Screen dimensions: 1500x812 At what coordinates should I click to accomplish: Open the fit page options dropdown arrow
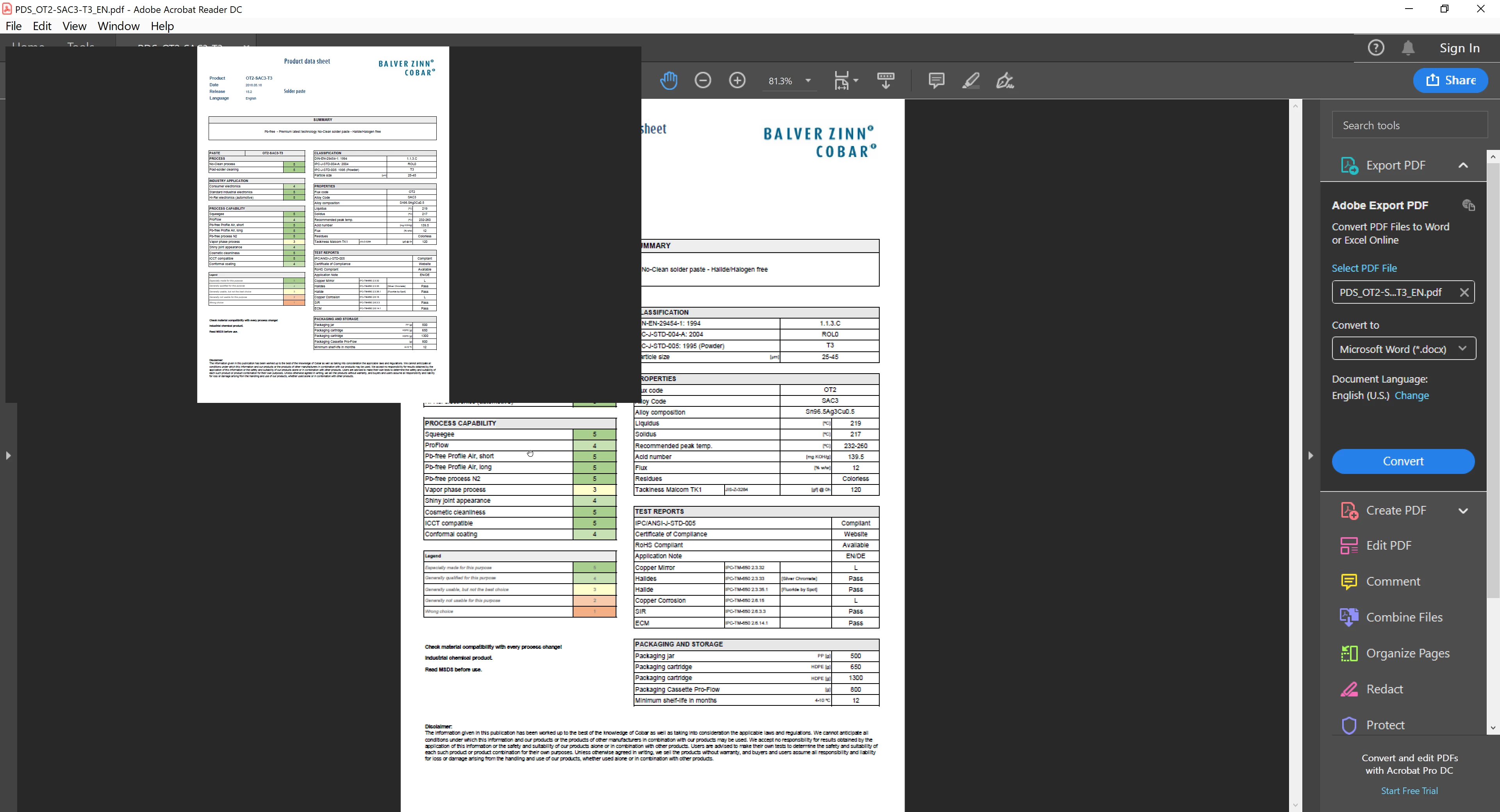[x=855, y=80]
